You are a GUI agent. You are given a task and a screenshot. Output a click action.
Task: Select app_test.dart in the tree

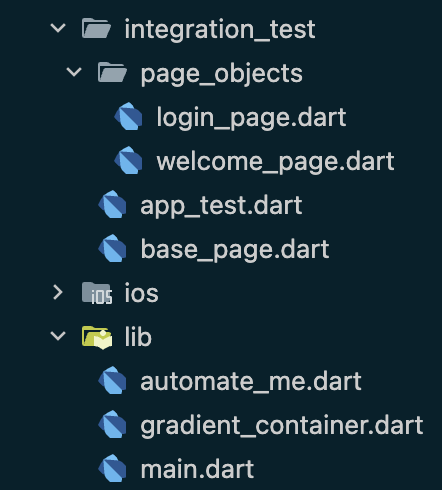tap(221, 205)
